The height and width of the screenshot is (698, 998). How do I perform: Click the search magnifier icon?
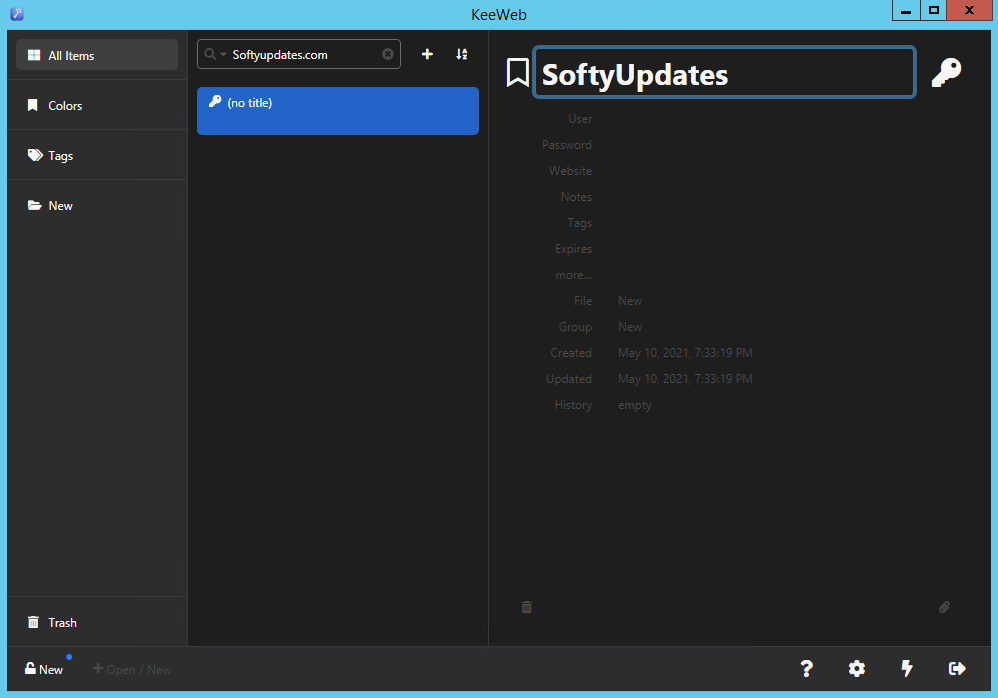[209, 54]
